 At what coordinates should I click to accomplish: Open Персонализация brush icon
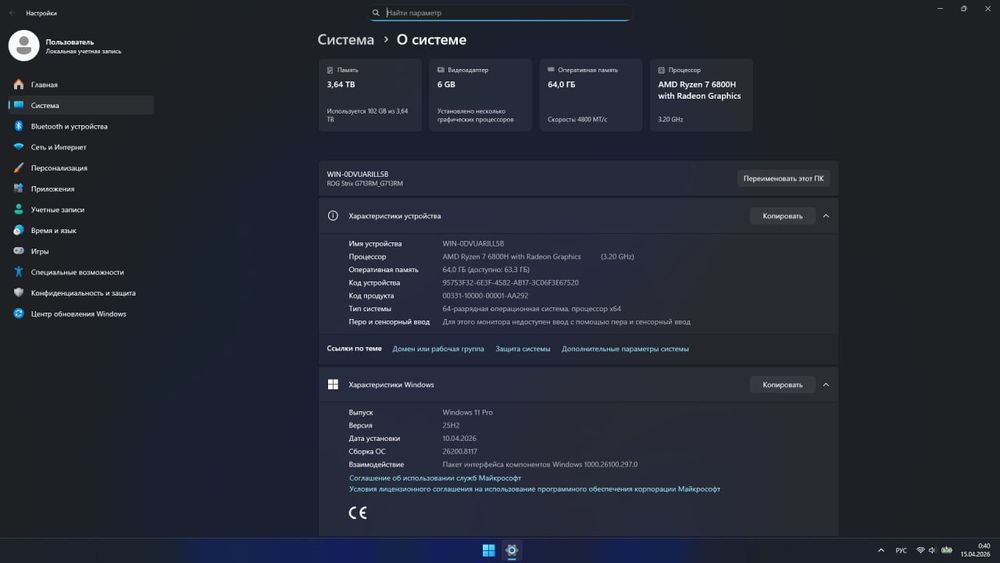tap(18, 168)
